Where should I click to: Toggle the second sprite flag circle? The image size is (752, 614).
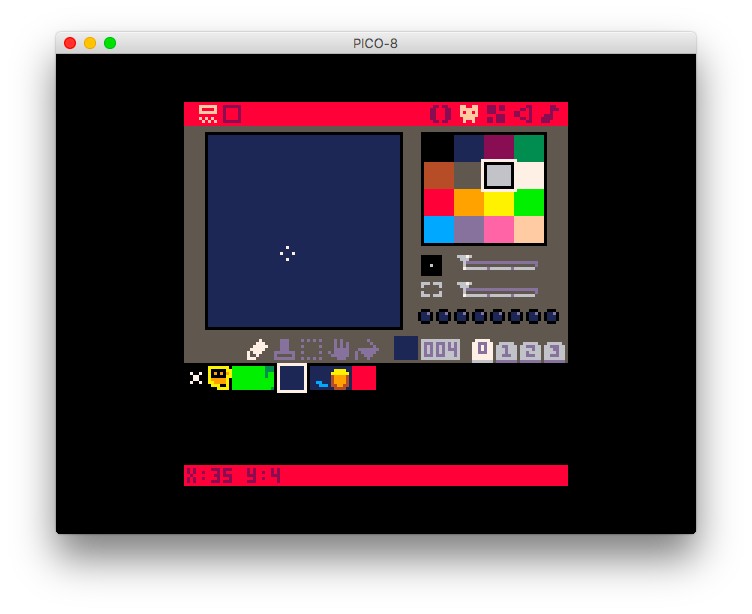pyautogui.click(x=444, y=317)
